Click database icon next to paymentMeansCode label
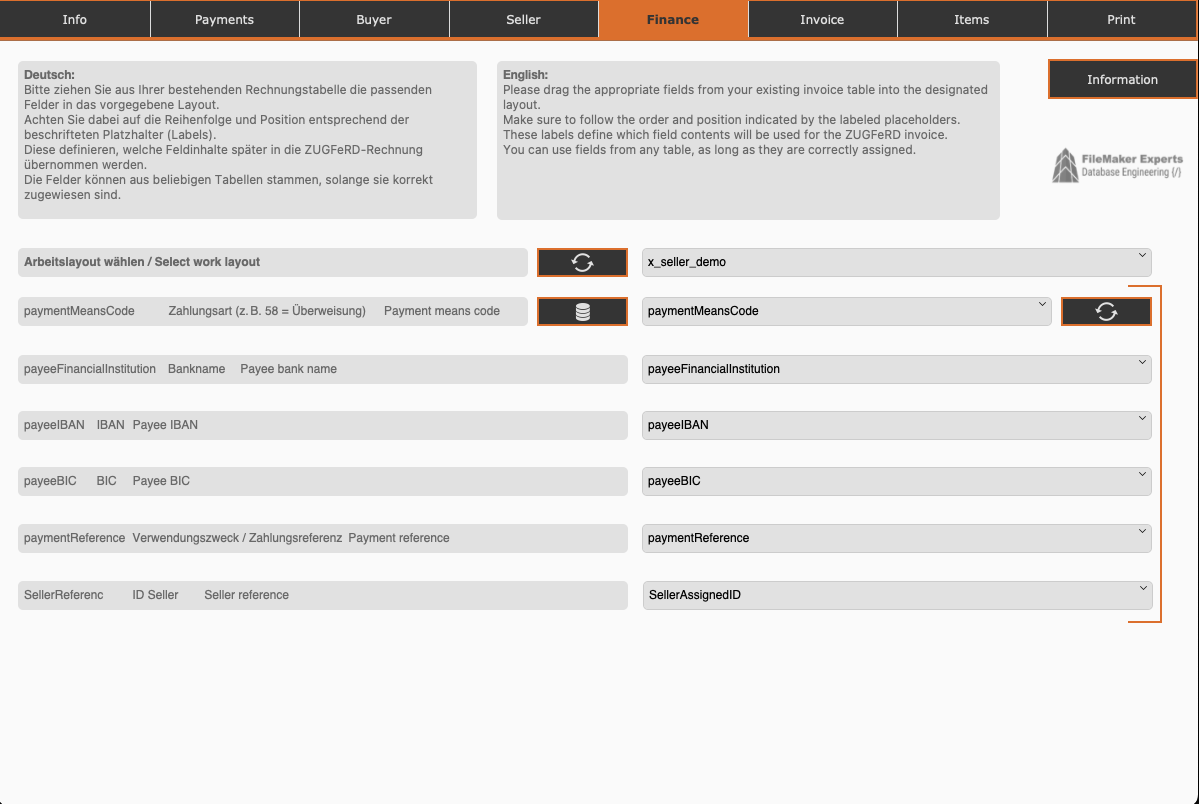This screenshot has height=804, width=1199. click(582, 312)
